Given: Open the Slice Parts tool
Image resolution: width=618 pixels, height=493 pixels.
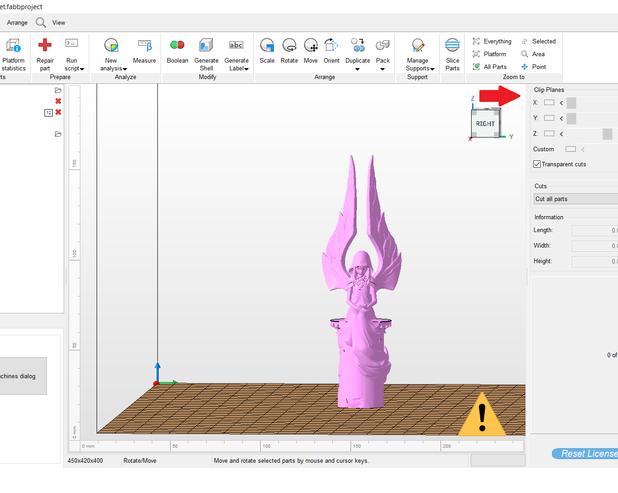Looking at the screenshot, I should [452, 46].
